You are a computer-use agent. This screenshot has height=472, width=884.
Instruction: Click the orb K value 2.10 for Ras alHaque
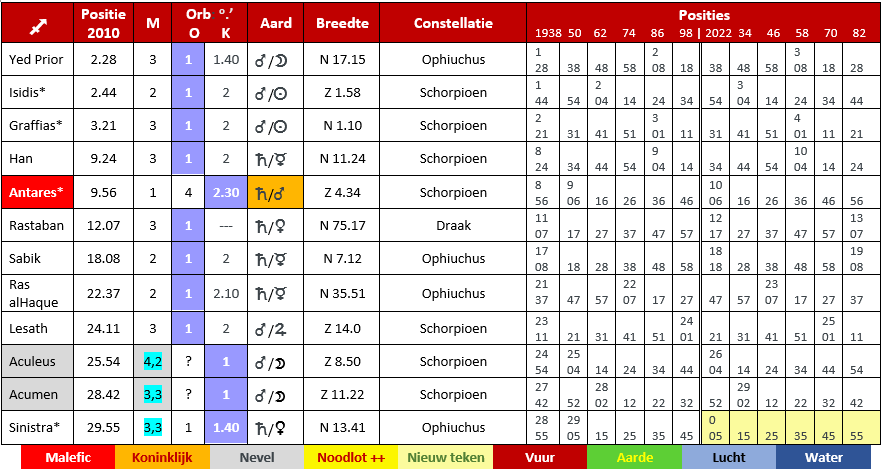(226, 294)
